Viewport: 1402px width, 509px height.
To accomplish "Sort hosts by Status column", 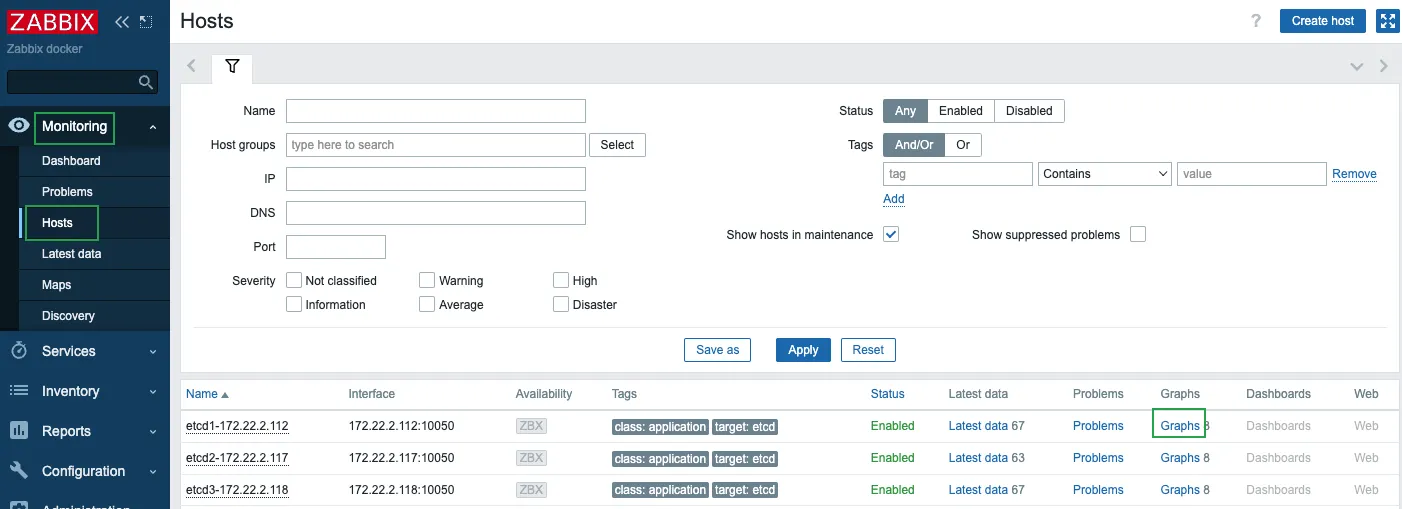I will [887, 394].
